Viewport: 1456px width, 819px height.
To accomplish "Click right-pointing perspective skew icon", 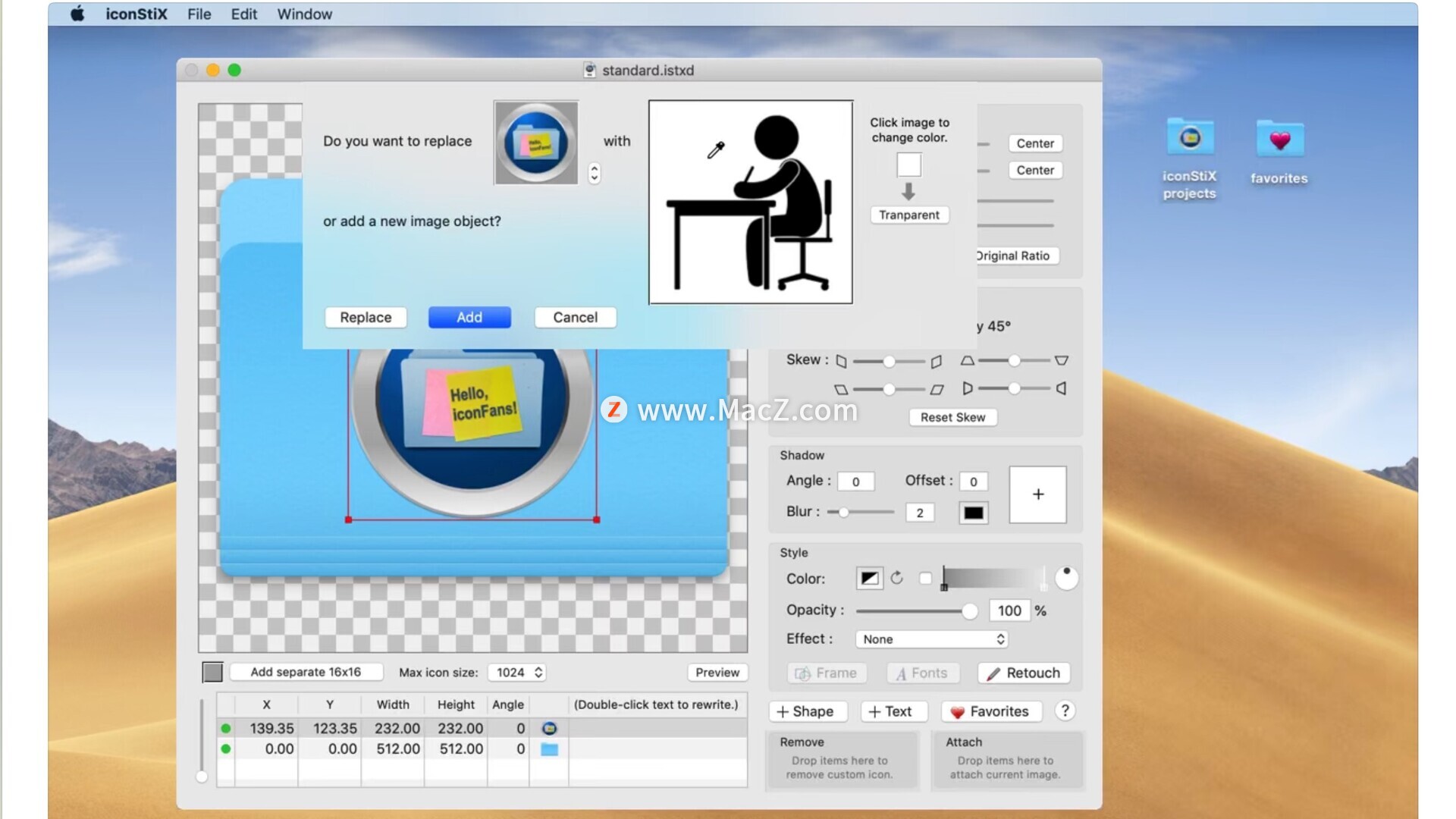I will (968, 388).
